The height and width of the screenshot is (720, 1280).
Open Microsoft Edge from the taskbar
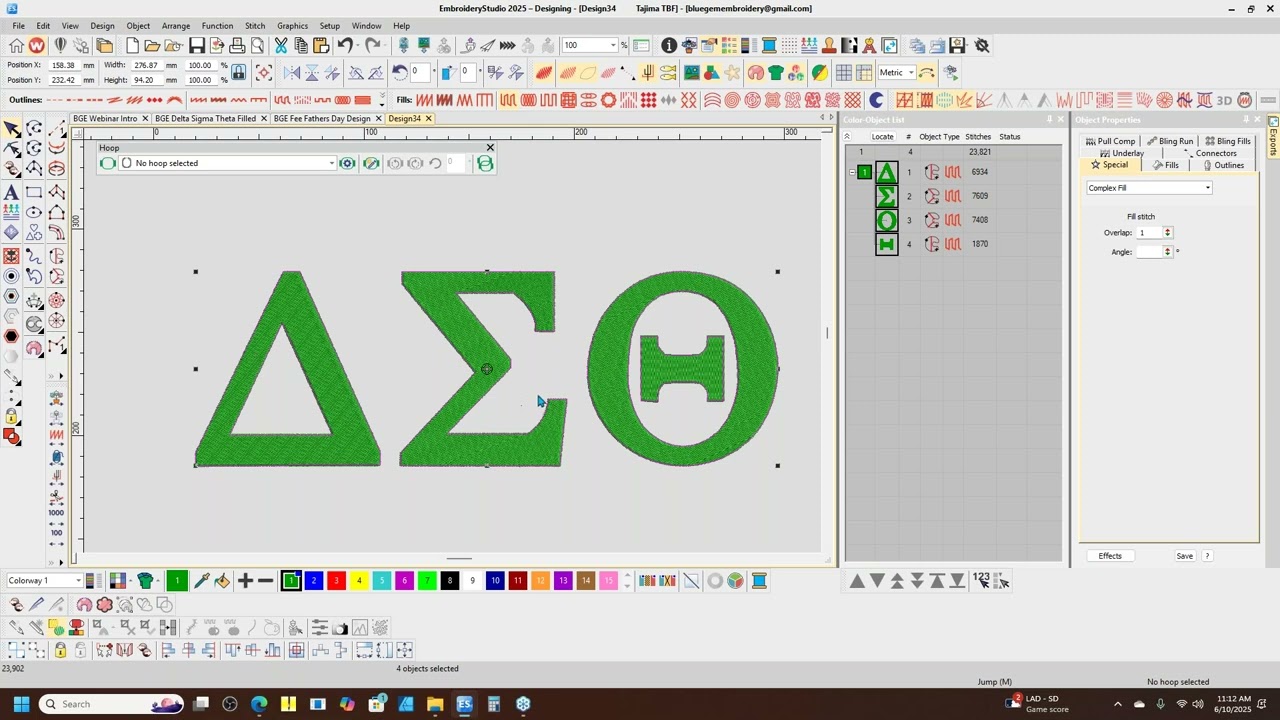(260, 704)
